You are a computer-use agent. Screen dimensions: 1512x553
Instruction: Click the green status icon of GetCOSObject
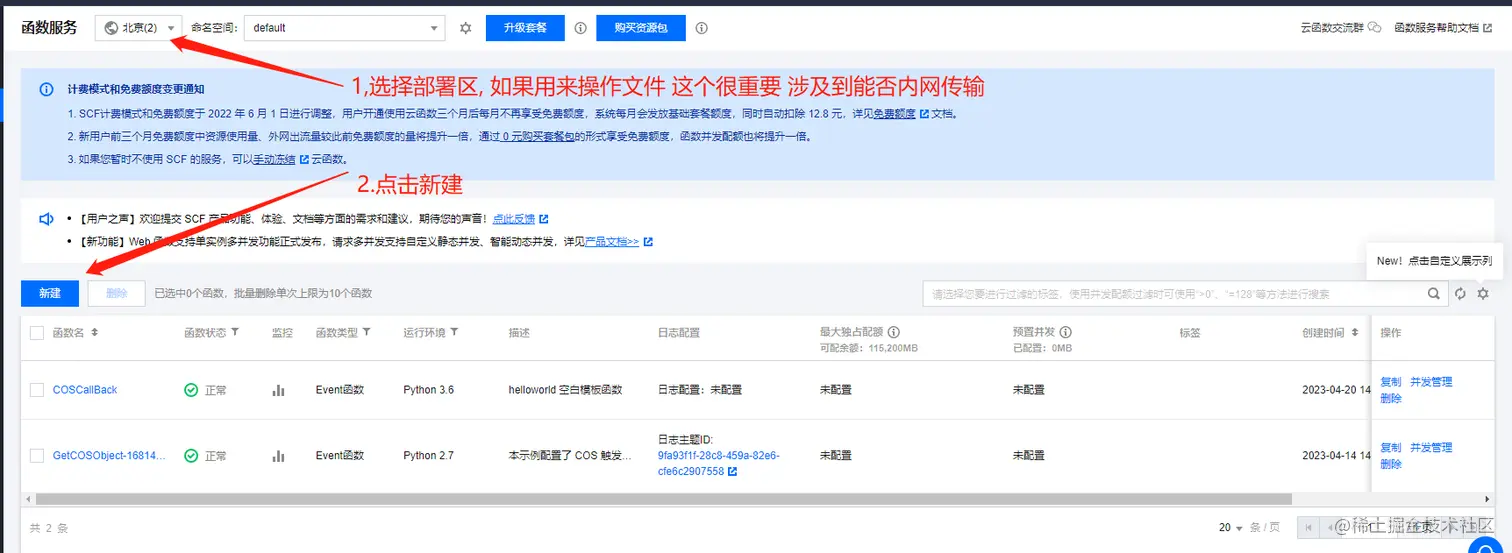pos(191,455)
